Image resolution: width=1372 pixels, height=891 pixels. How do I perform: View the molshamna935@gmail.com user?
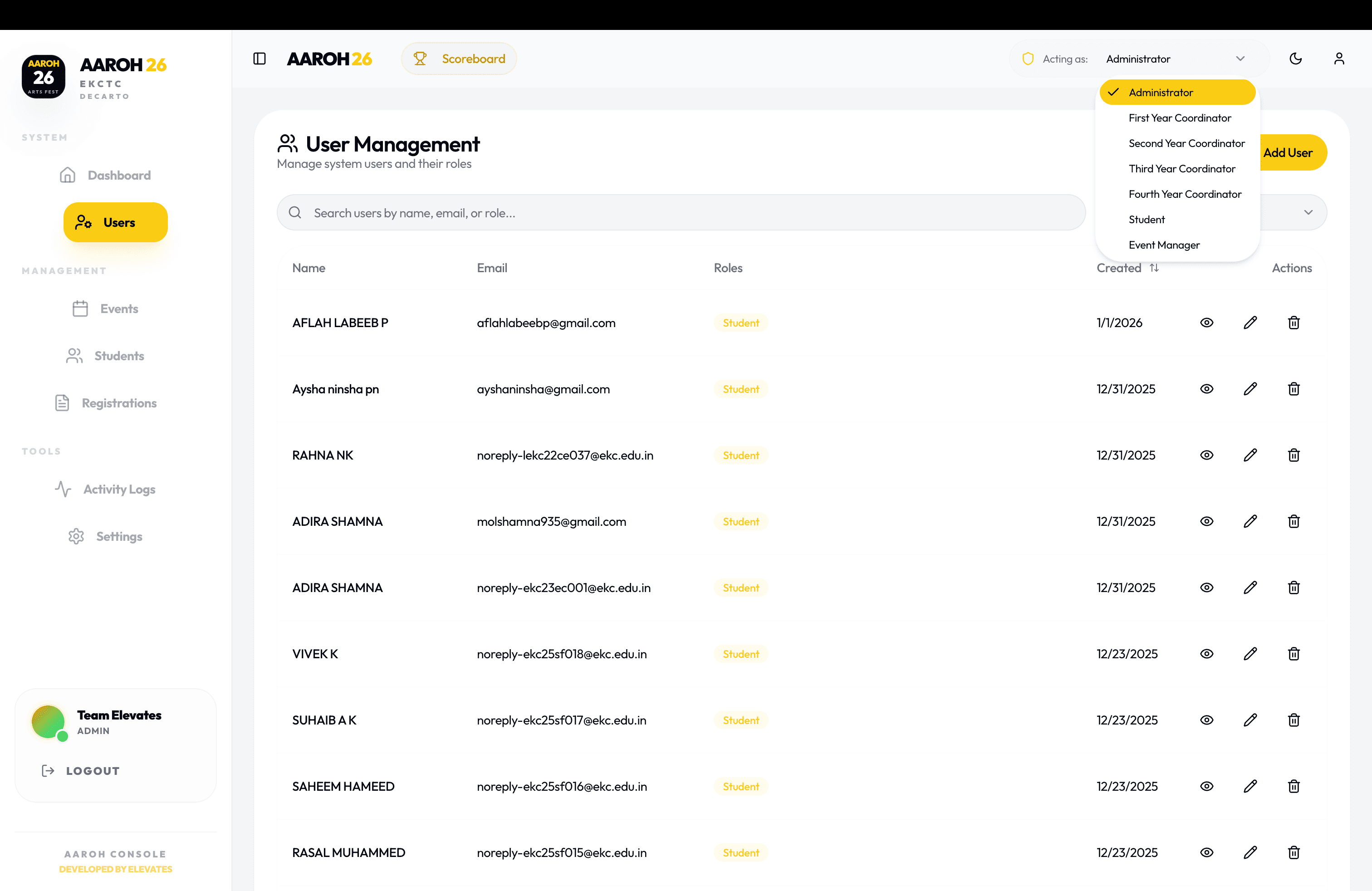1206,522
